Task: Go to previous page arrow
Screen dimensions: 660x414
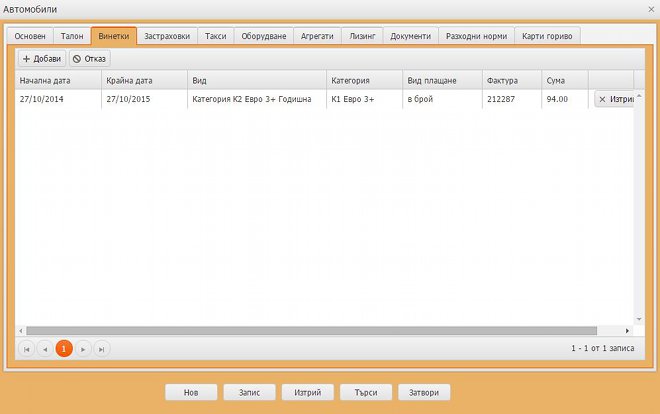Action: pyautogui.click(x=45, y=349)
